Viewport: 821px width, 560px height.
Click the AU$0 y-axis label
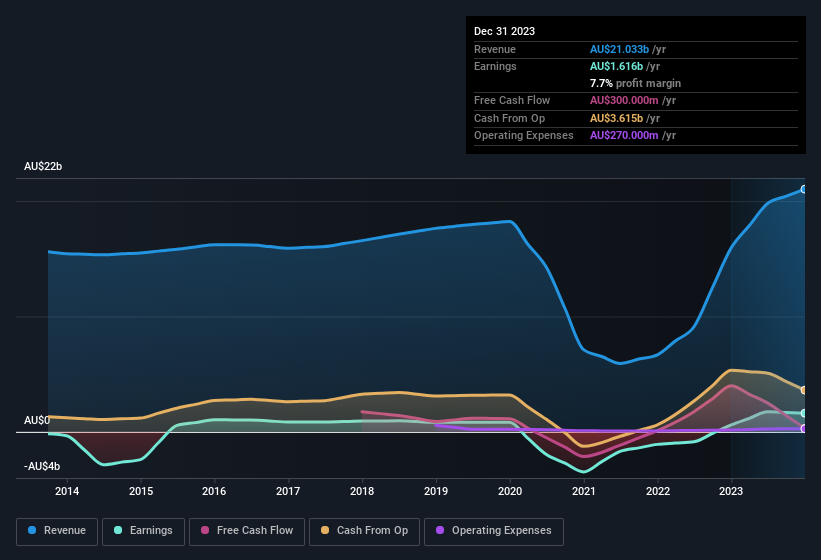click(37, 420)
